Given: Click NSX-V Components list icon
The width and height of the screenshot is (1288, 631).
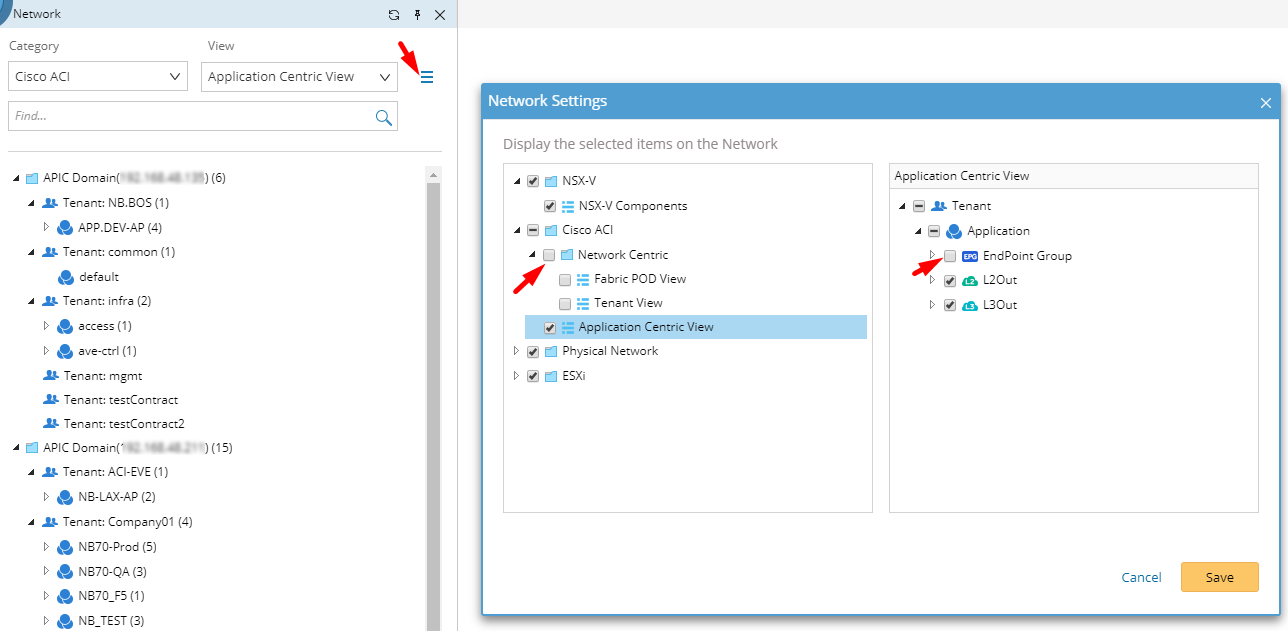Looking at the screenshot, I should coord(567,206).
